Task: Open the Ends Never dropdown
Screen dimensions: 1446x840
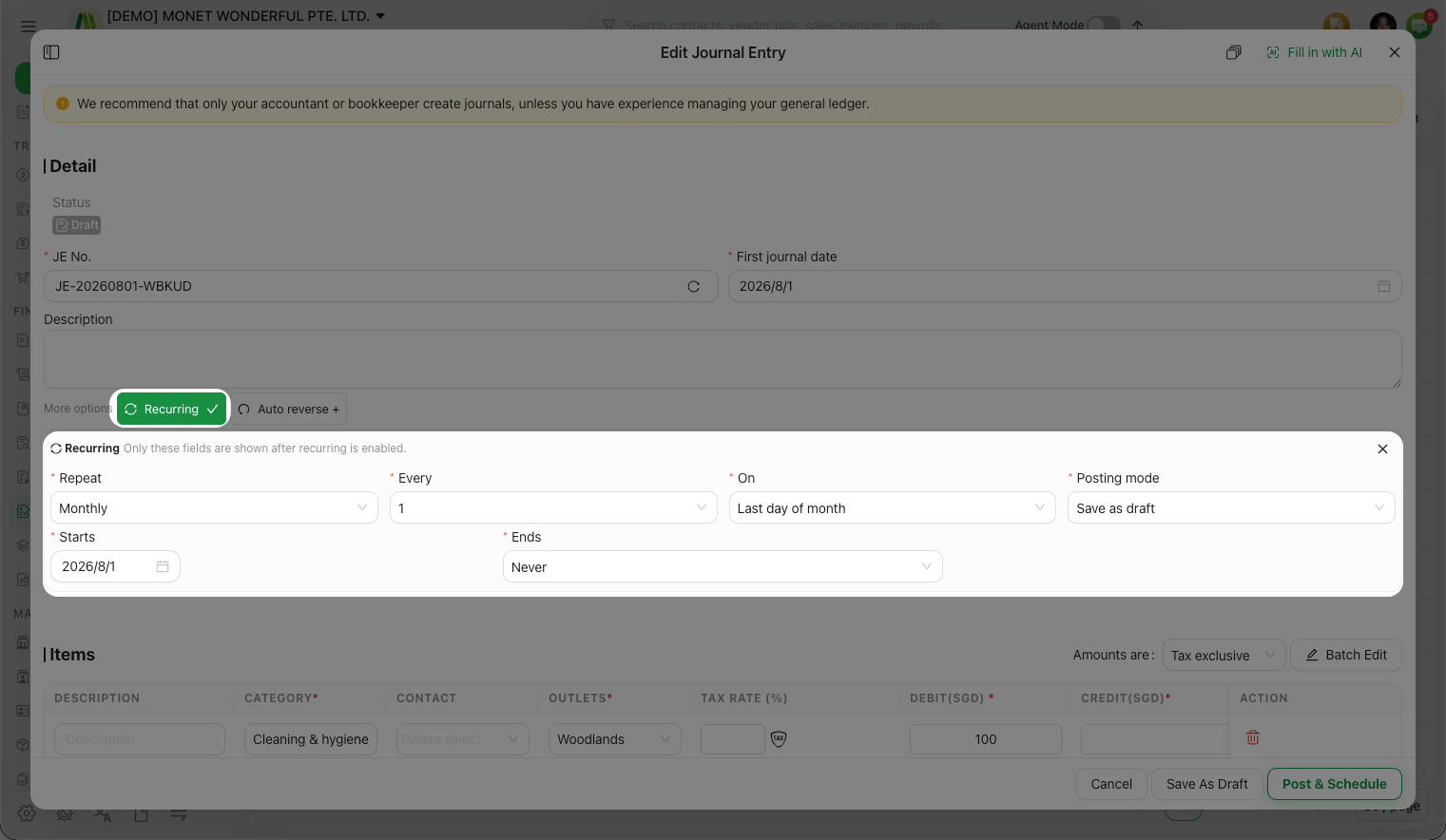Action: (x=723, y=566)
